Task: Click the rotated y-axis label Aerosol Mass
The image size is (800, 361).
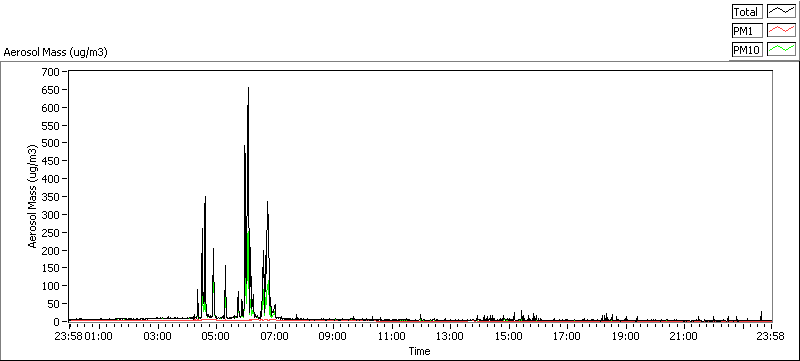Action: tap(33, 197)
